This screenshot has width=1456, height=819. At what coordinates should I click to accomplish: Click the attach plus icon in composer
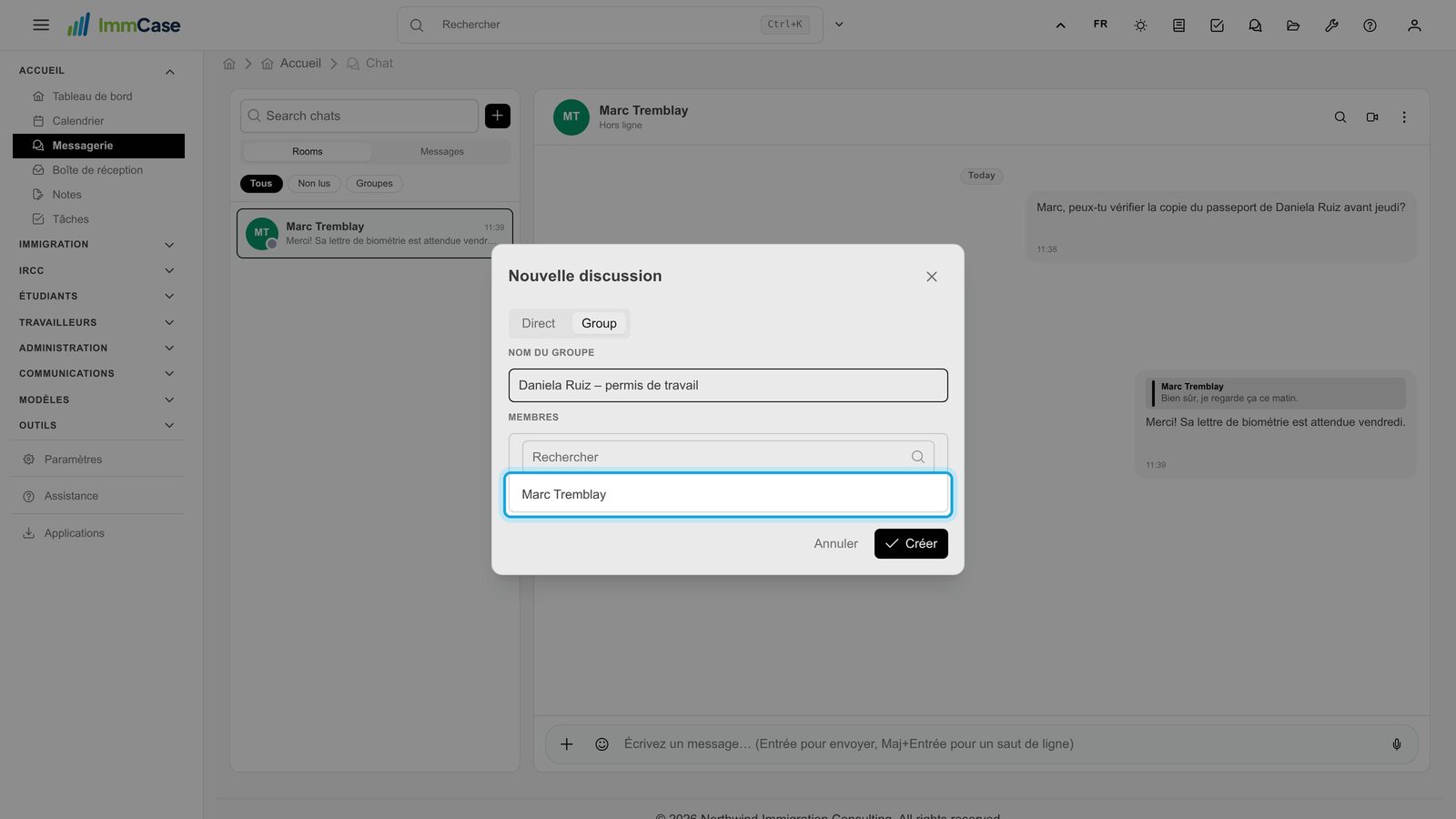point(566,744)
